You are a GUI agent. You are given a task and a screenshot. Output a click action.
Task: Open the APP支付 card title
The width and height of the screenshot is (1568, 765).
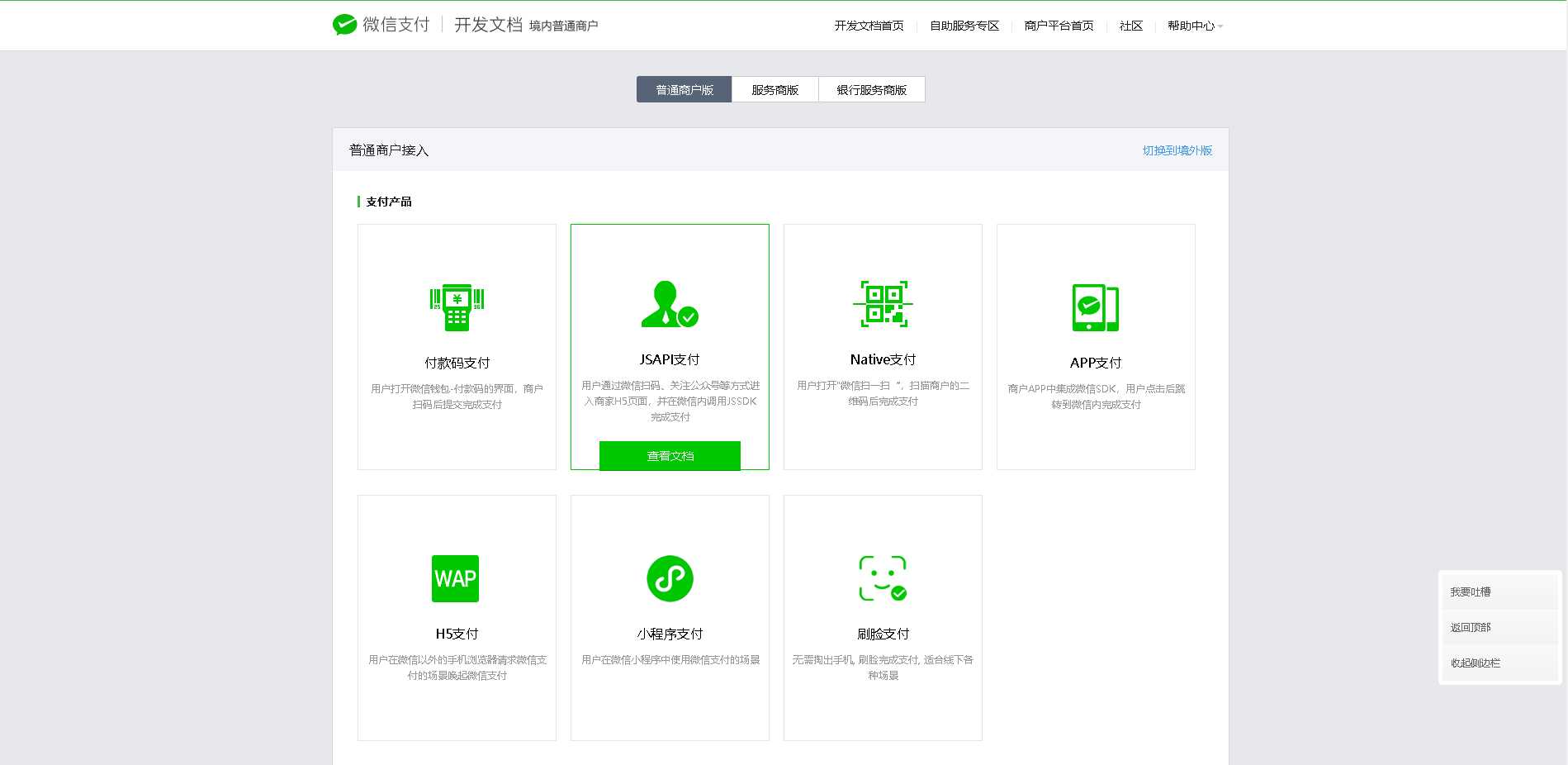(x=1096, y=363)
